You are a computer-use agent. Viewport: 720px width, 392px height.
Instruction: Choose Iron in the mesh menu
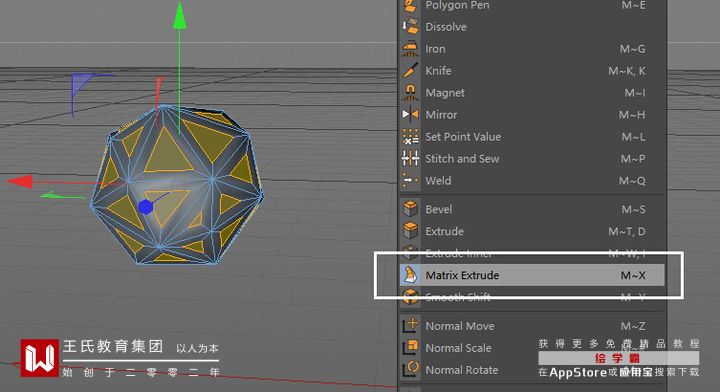(533, 49)
